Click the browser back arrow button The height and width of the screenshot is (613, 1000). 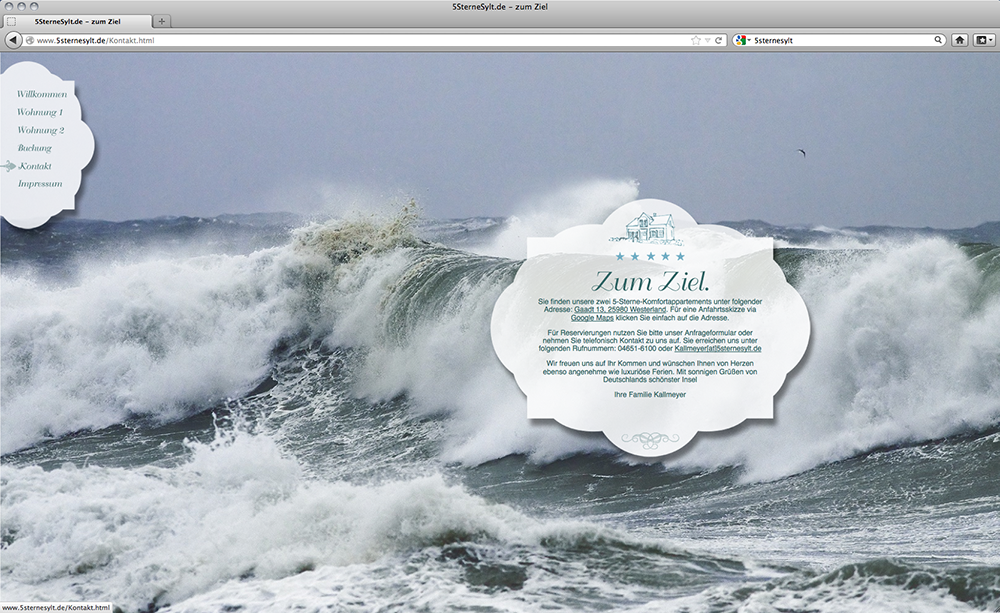13,40
